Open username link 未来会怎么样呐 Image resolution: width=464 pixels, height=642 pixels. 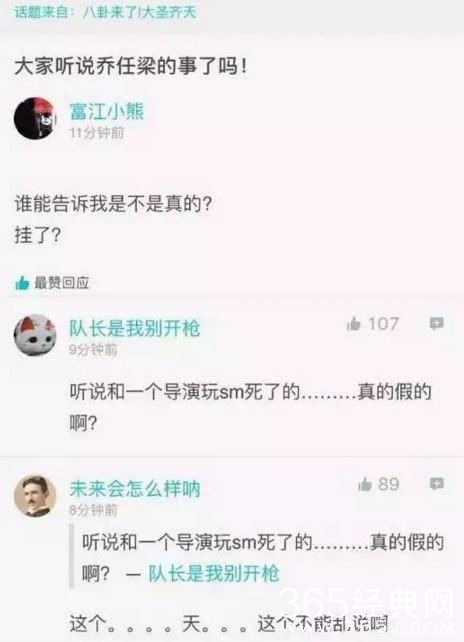[134, 489]
